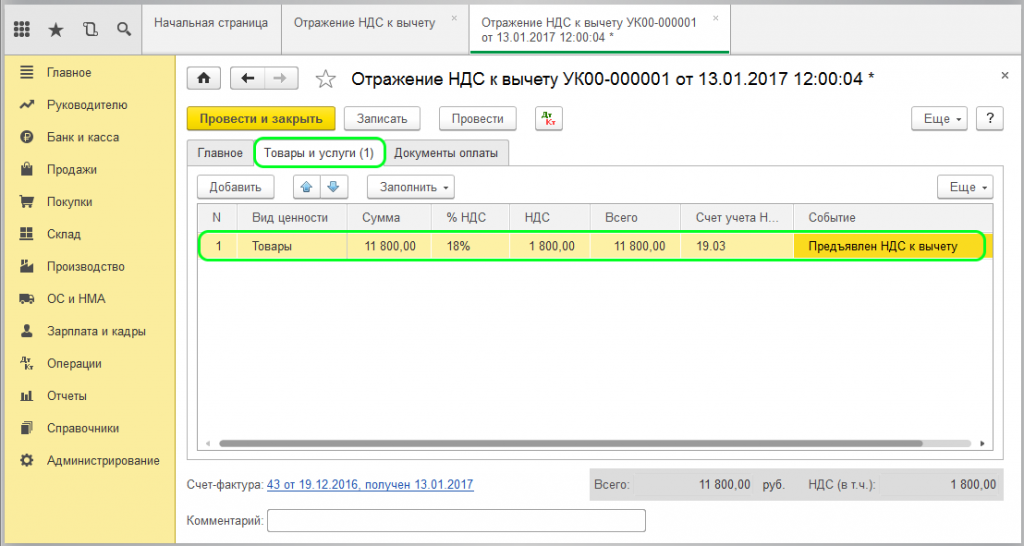The image size is (1024, 546).
Task: Click the Производство factory icon
Action: [27, 266]
